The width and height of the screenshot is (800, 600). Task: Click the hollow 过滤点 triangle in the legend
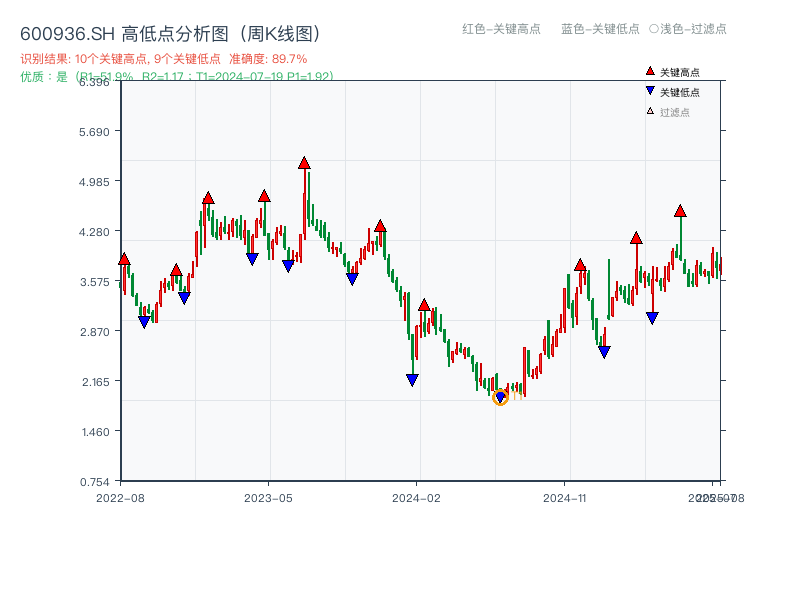tap(650, 111)
